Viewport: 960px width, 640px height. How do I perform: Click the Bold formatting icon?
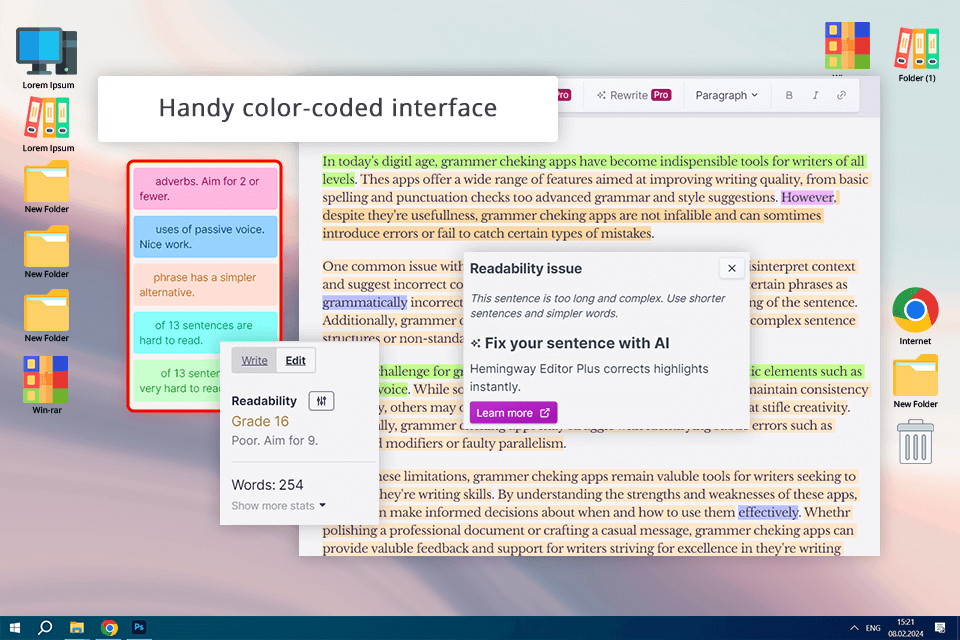(x=789, y=96)
